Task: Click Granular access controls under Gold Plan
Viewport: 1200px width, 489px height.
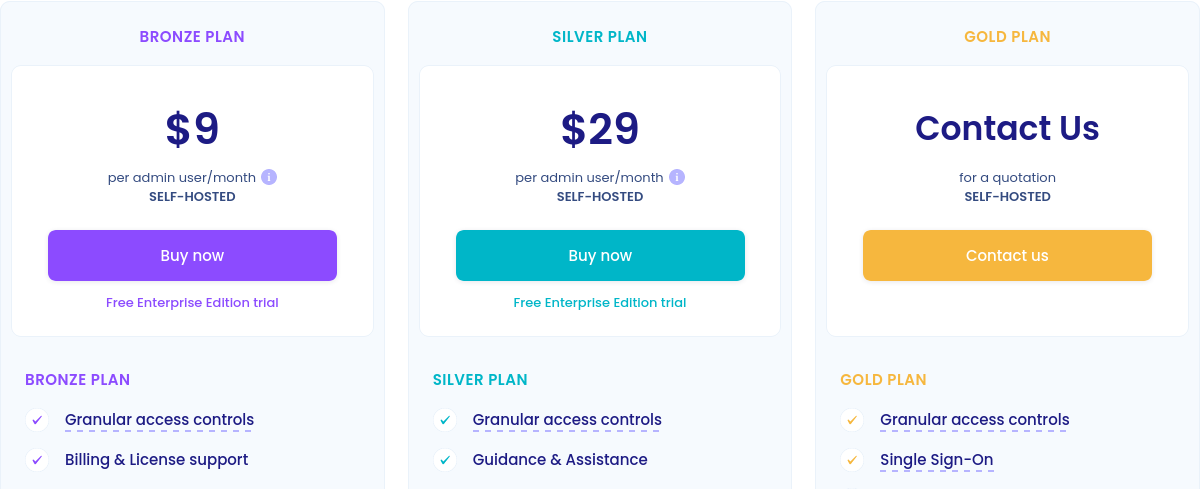Action: (974, 420)
